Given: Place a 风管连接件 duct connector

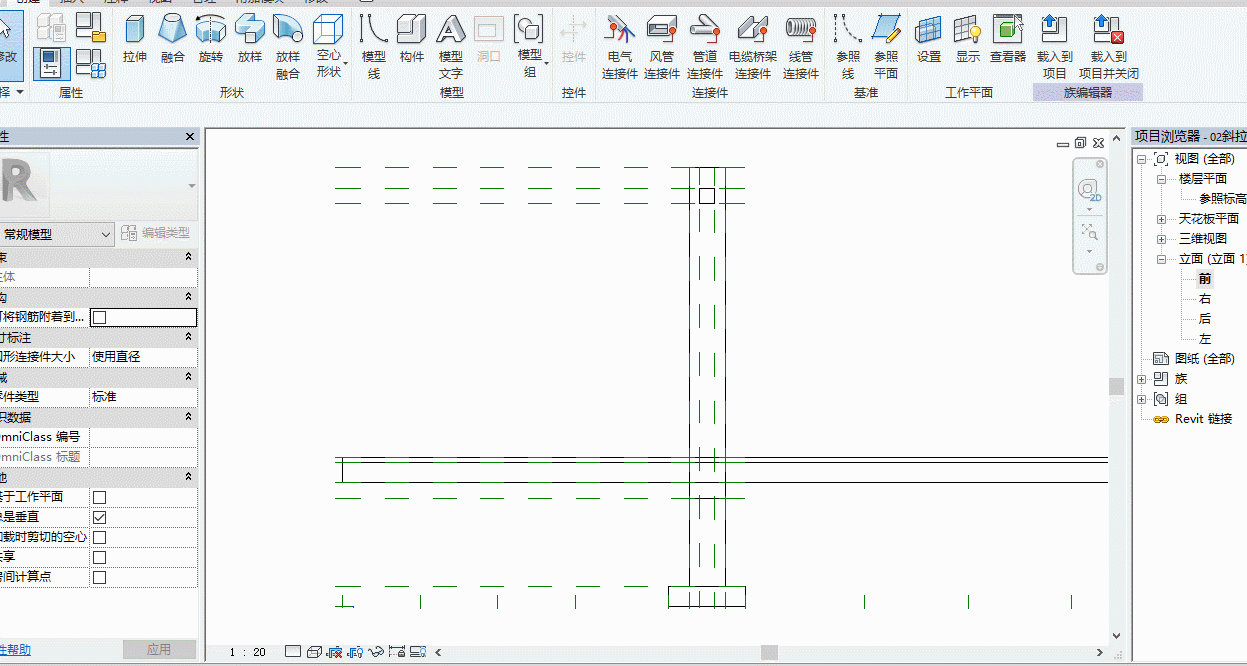Looking at the screenshot, I should point(662,47).
